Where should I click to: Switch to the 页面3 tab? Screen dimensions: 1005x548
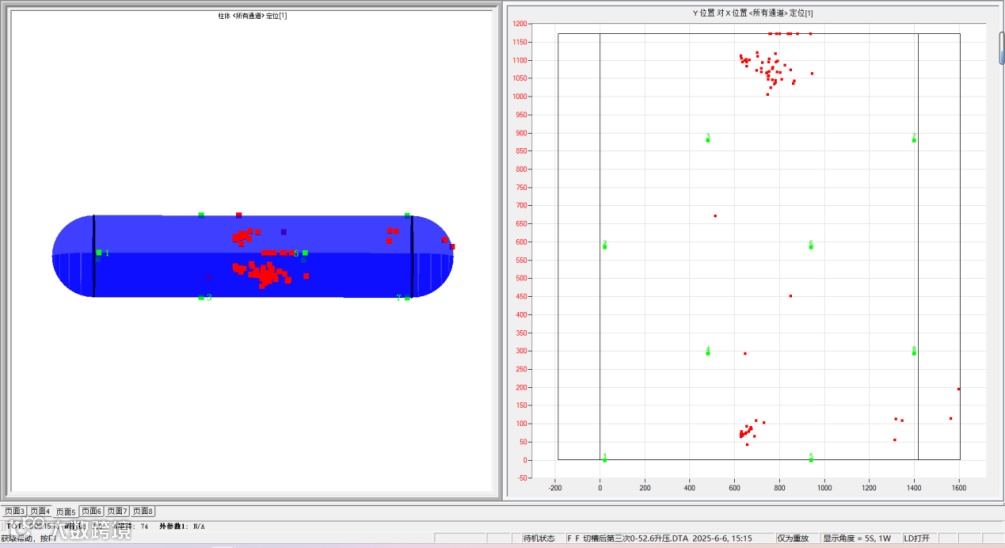tap(14, 511)
